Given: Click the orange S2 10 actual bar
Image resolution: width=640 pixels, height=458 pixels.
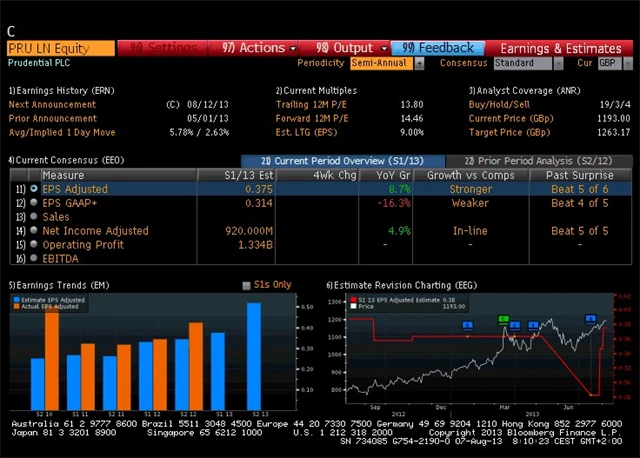Looking at the screenshot, I should [52, 359].
